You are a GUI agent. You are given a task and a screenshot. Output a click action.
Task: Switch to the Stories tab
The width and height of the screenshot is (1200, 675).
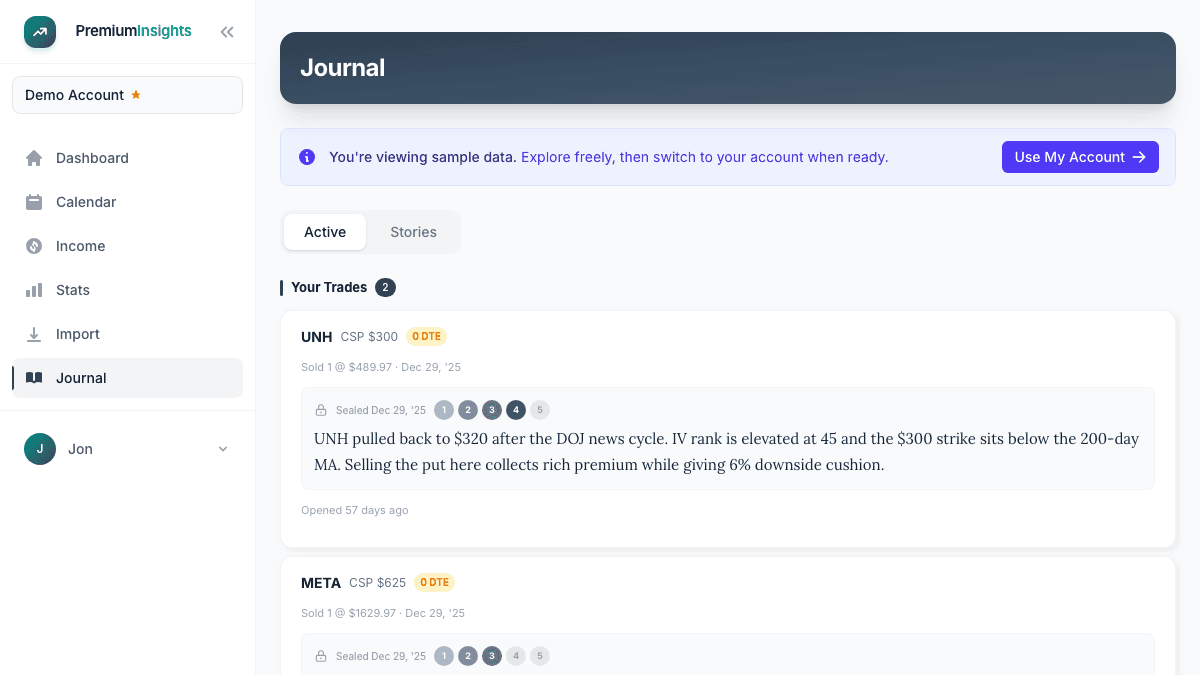pyautogui.click(x=413, y=231)
